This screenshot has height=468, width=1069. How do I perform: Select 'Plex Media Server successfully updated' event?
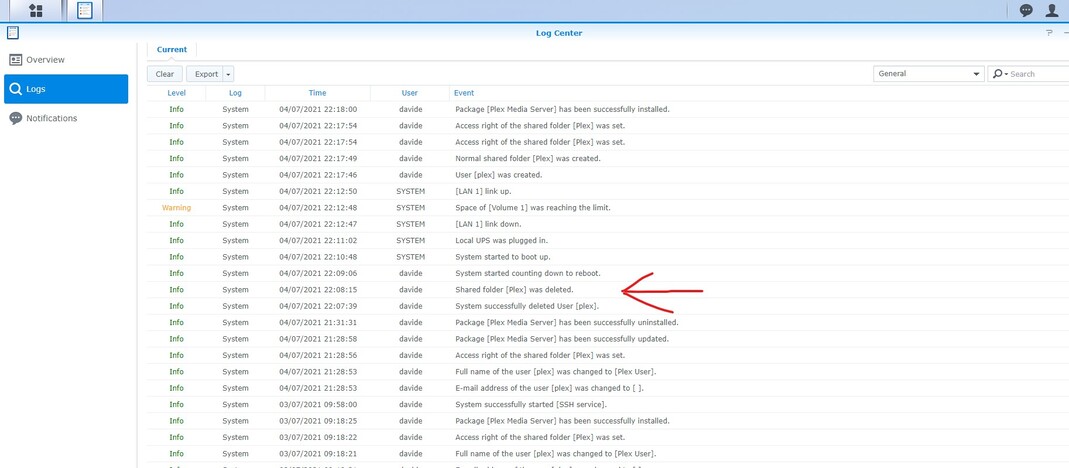[562, 338]
